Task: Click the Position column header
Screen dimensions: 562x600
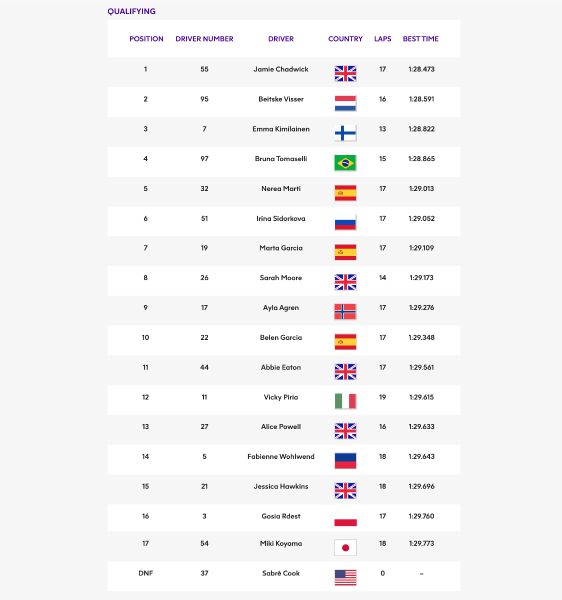Action: coord(146,39)
